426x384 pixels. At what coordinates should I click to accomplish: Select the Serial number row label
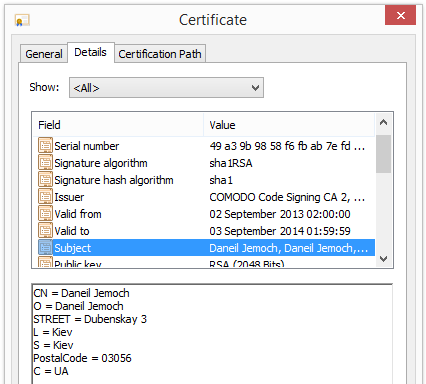(x=87, y=146)
